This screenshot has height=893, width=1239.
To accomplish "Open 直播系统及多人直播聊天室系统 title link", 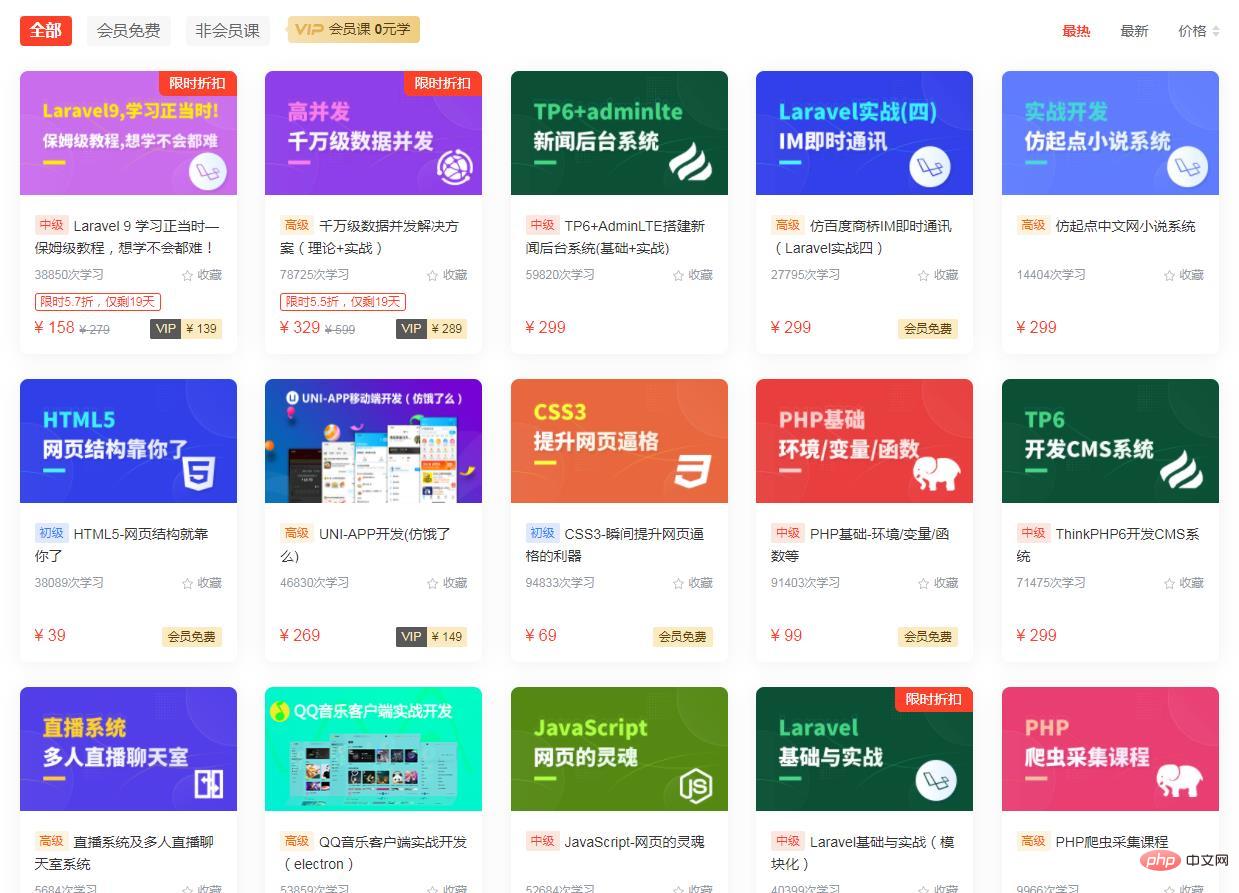I will (124, 853).
